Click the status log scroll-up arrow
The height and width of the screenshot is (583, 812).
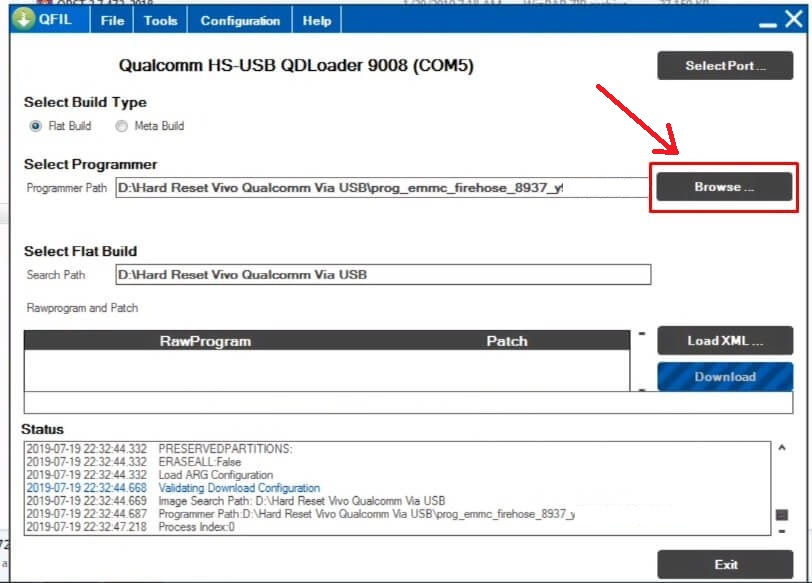pos(782,447)
